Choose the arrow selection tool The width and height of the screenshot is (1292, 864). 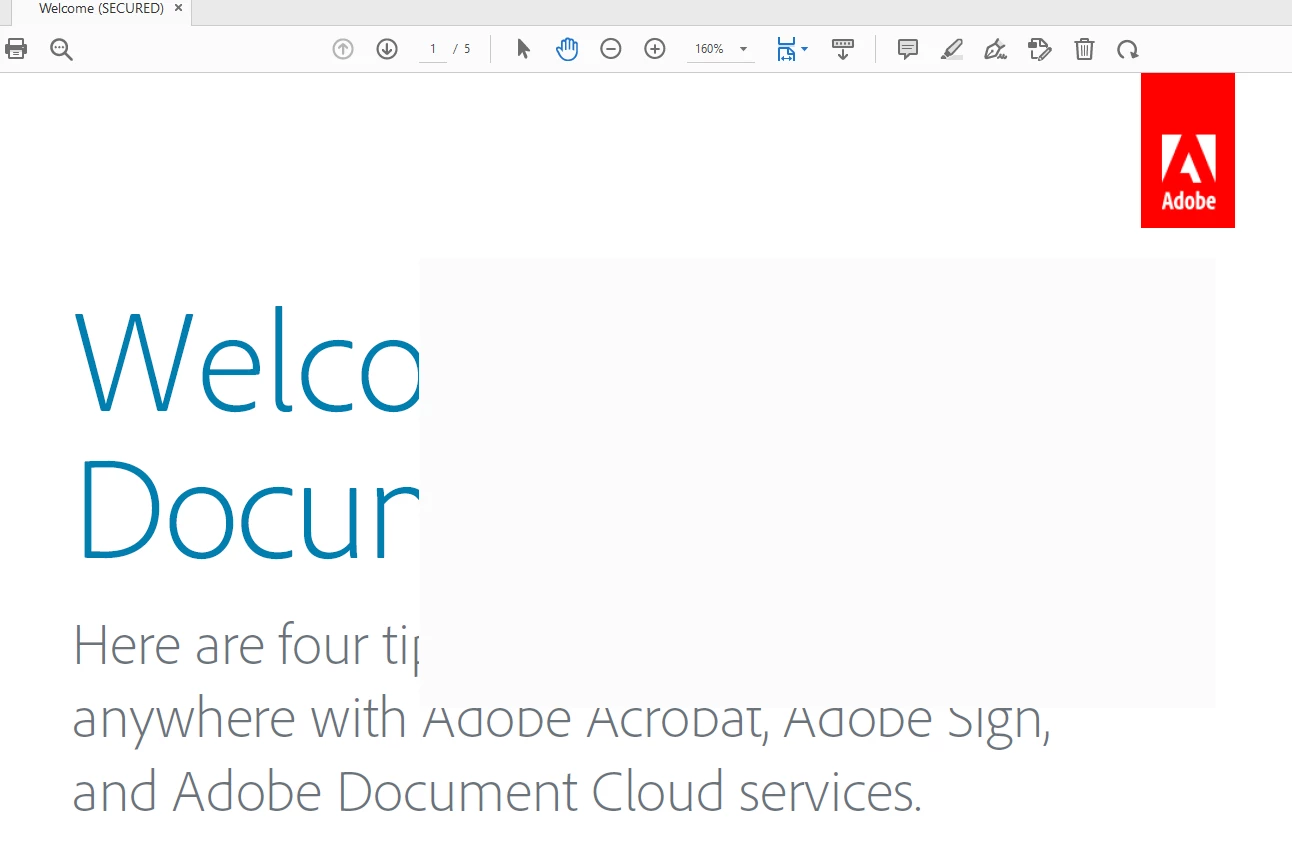coord(523,49)
